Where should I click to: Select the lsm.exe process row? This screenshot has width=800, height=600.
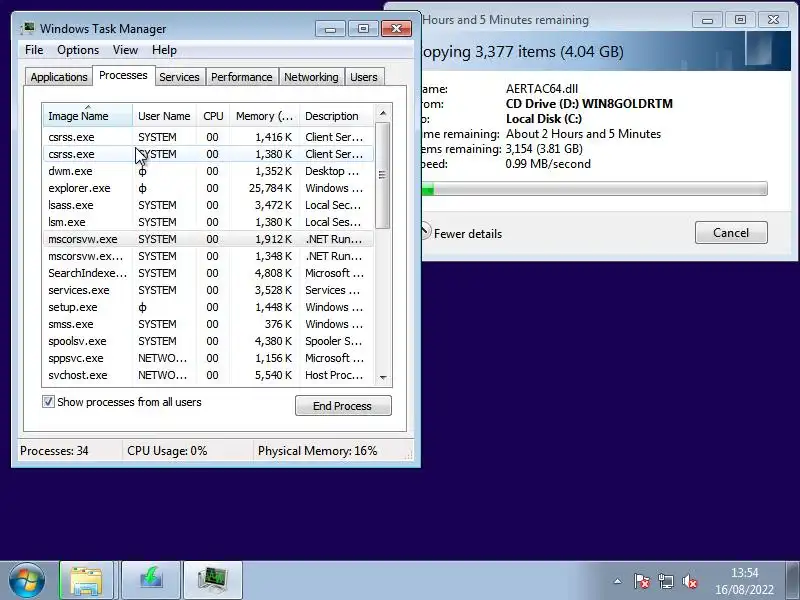208,222
